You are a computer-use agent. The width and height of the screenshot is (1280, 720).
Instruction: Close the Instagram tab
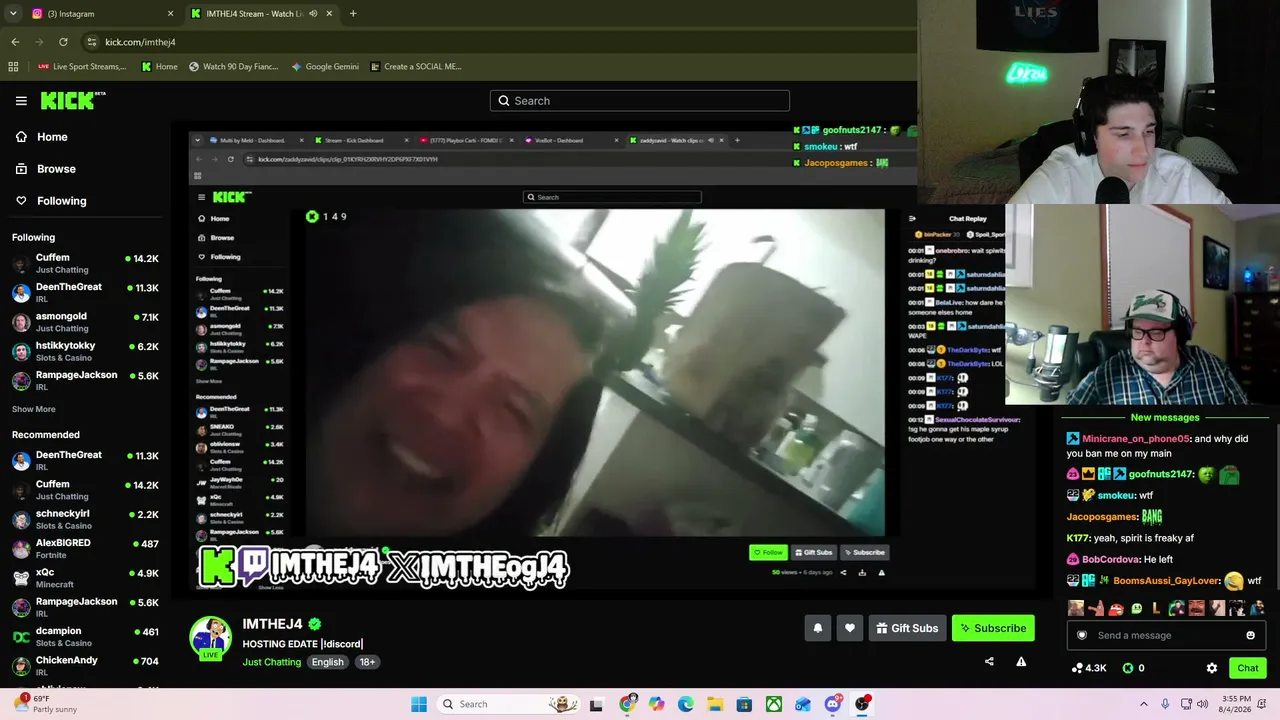click(x=170, y=14)
